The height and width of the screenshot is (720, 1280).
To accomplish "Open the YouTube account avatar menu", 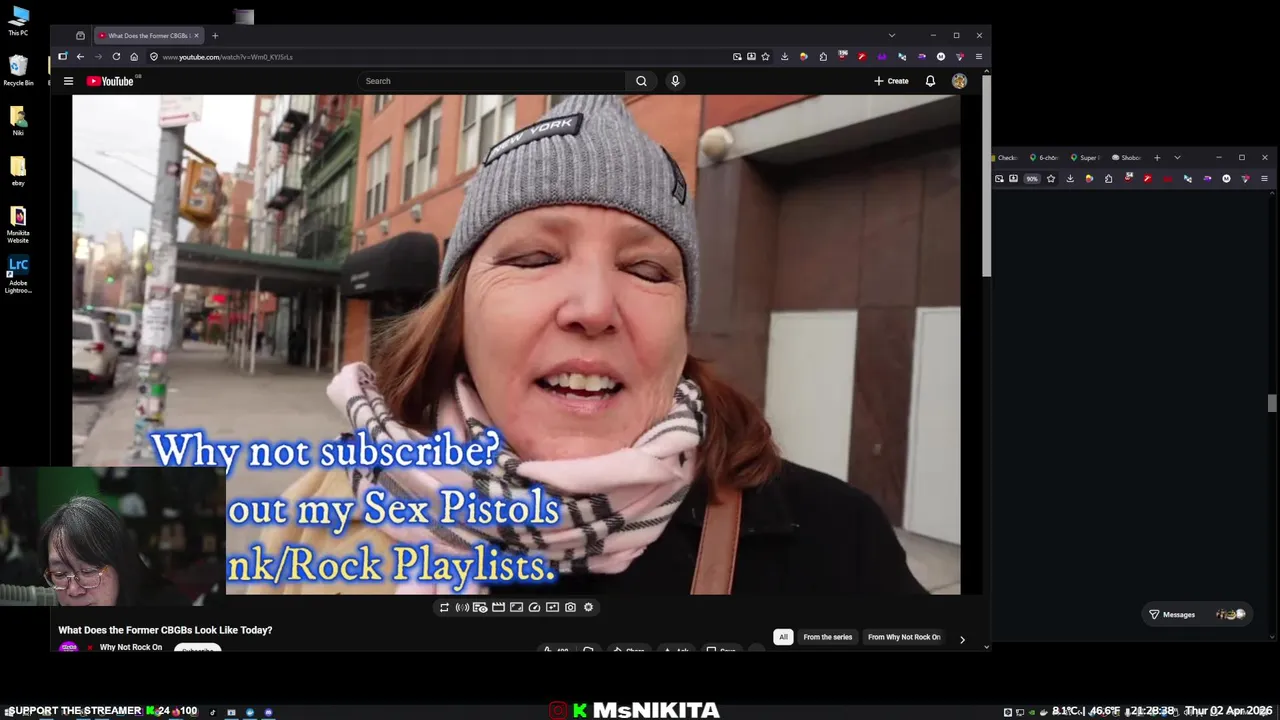I will pyautogui.click(x=959, y=81).
